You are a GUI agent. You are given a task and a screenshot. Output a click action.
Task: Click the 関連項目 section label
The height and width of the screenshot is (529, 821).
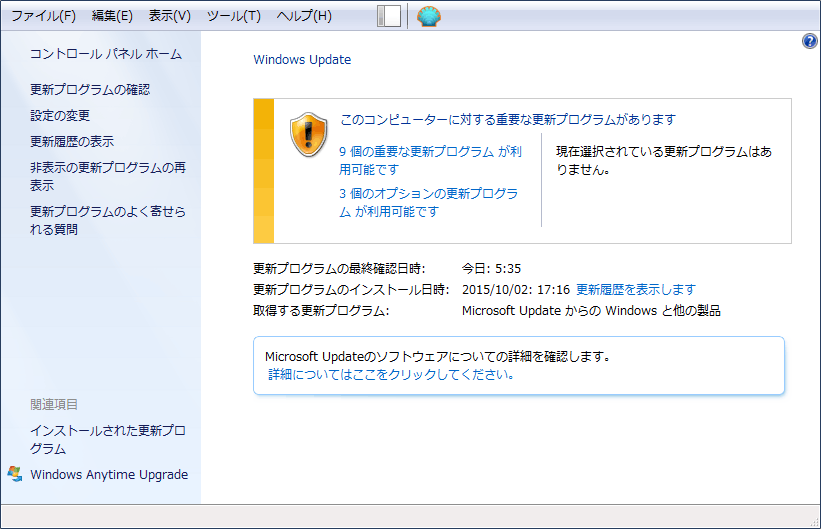[x=54, y=404]
